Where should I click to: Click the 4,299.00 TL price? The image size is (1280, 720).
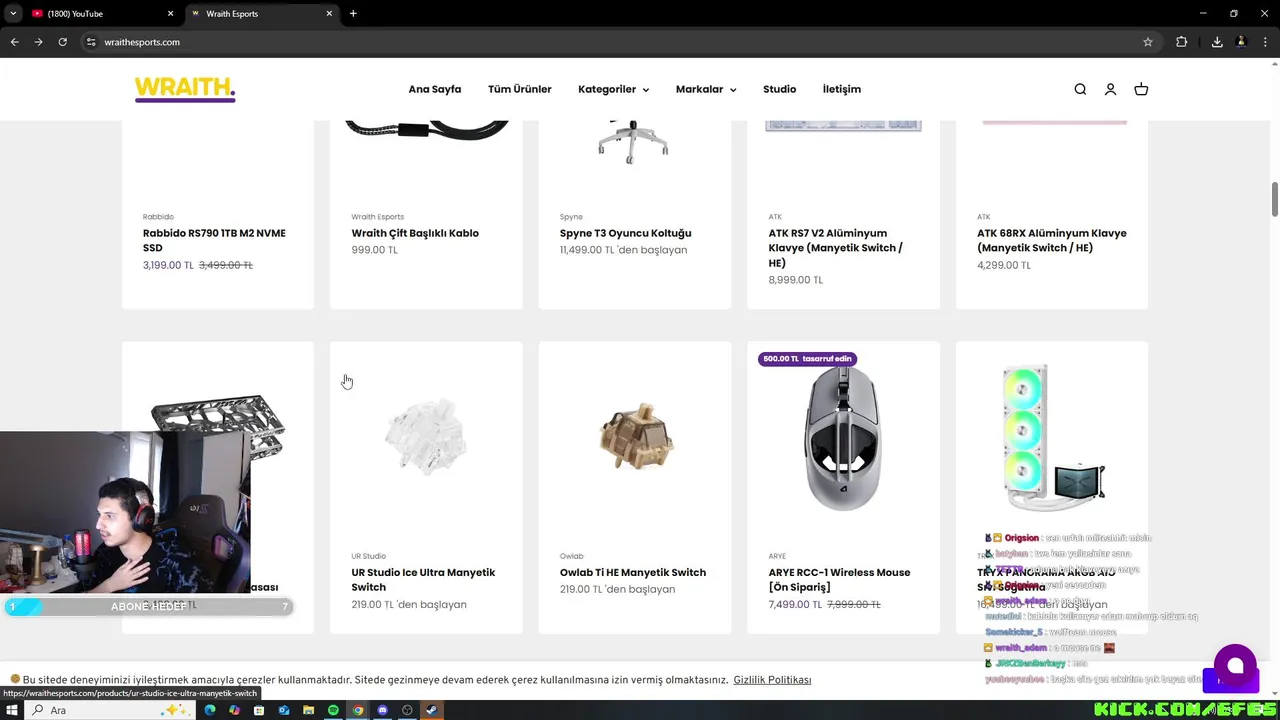coord(1004,265)
